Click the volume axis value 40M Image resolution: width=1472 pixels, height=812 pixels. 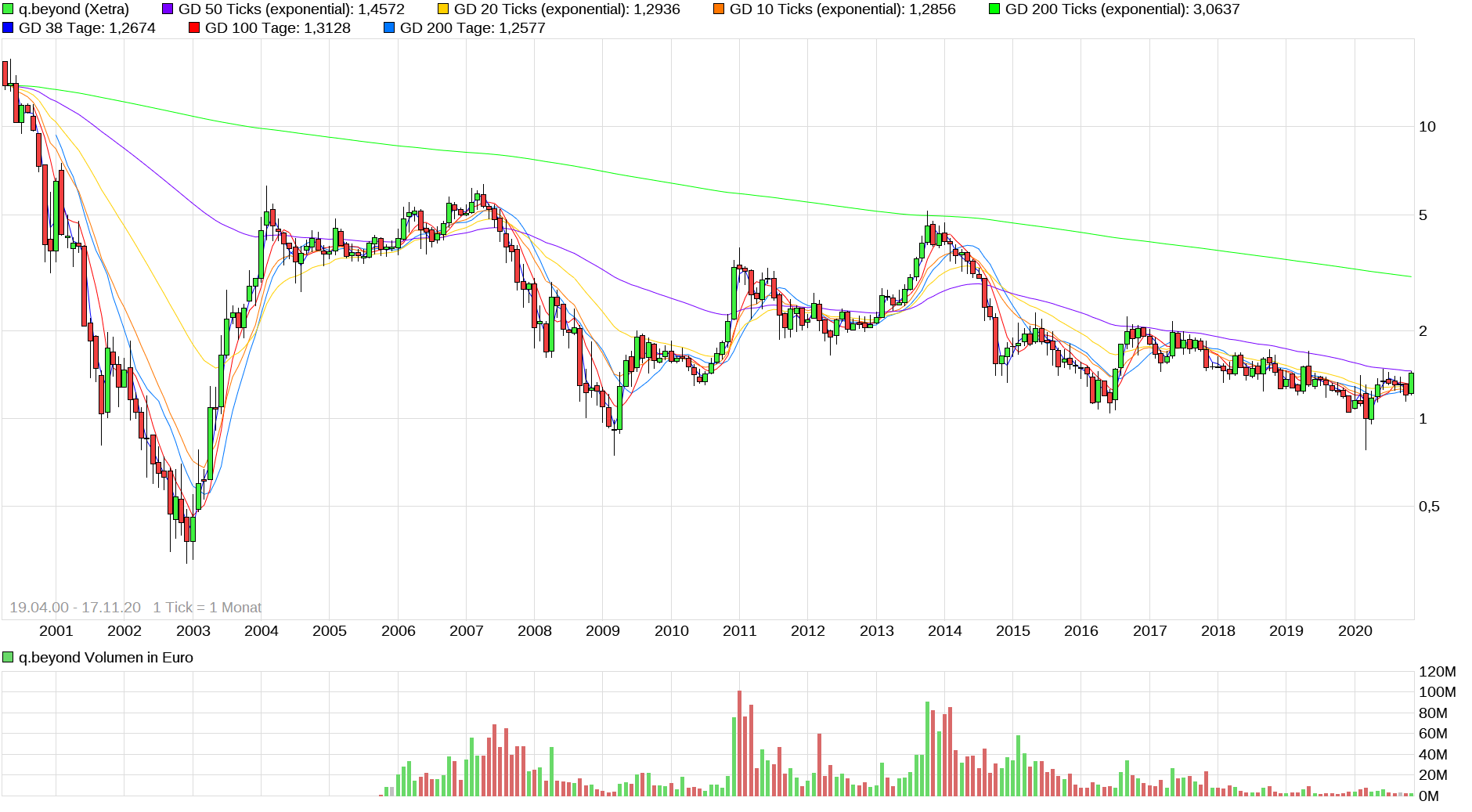pos(1434,755)
